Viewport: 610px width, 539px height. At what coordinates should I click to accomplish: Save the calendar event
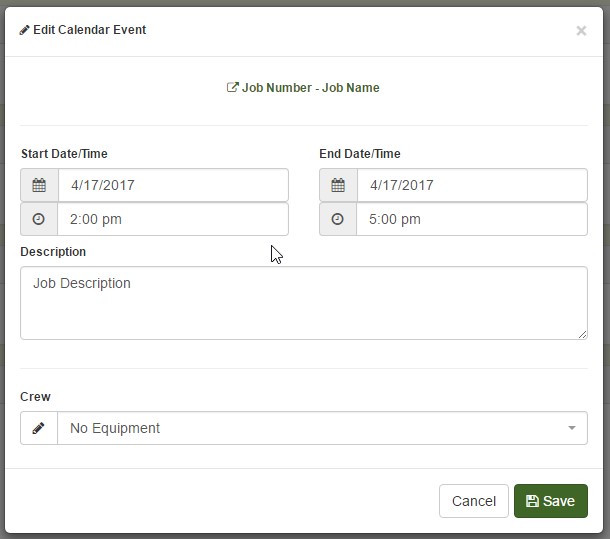pos(550,501)
